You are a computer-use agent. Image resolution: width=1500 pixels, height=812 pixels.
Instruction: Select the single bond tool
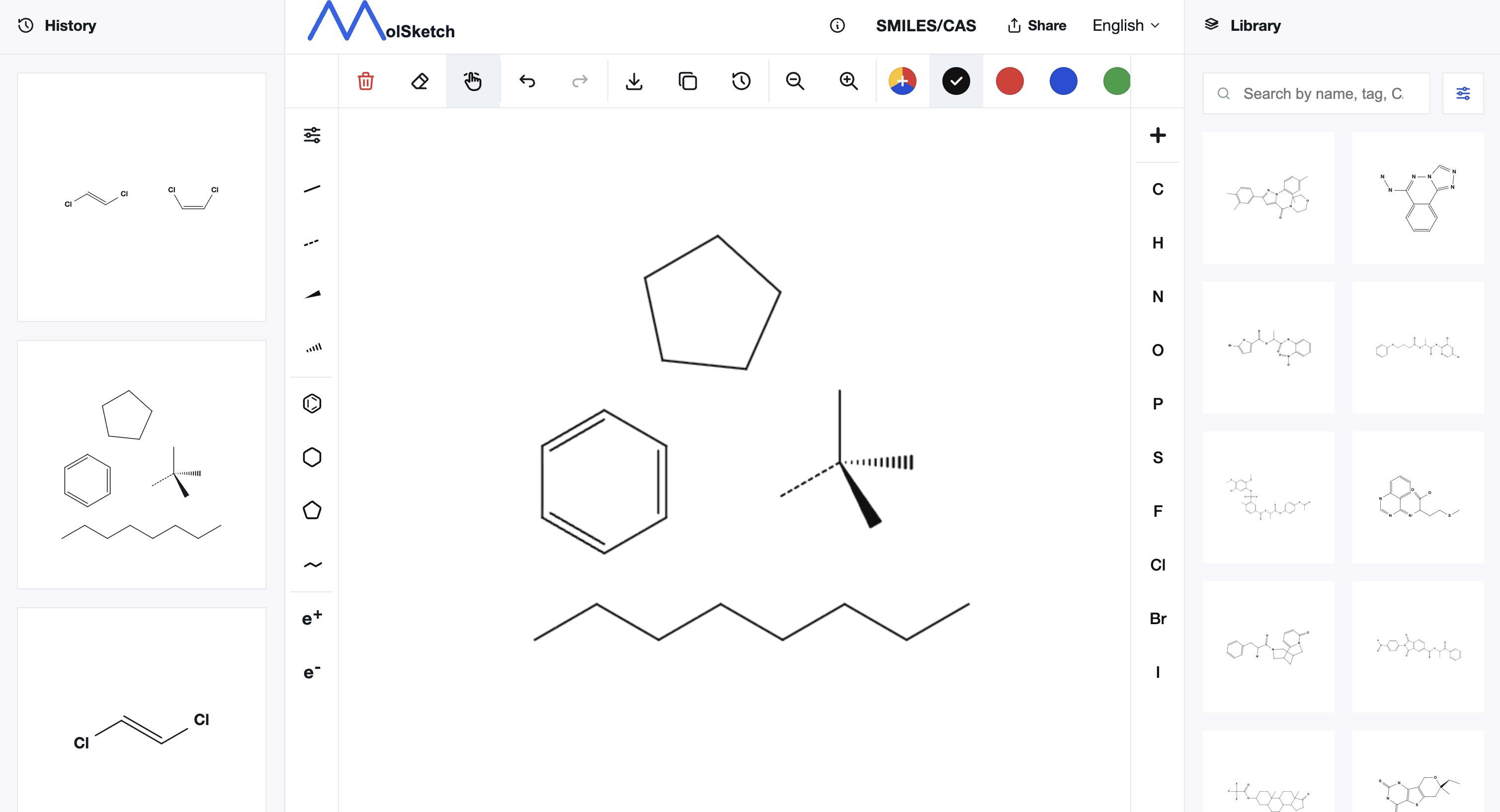312,189
